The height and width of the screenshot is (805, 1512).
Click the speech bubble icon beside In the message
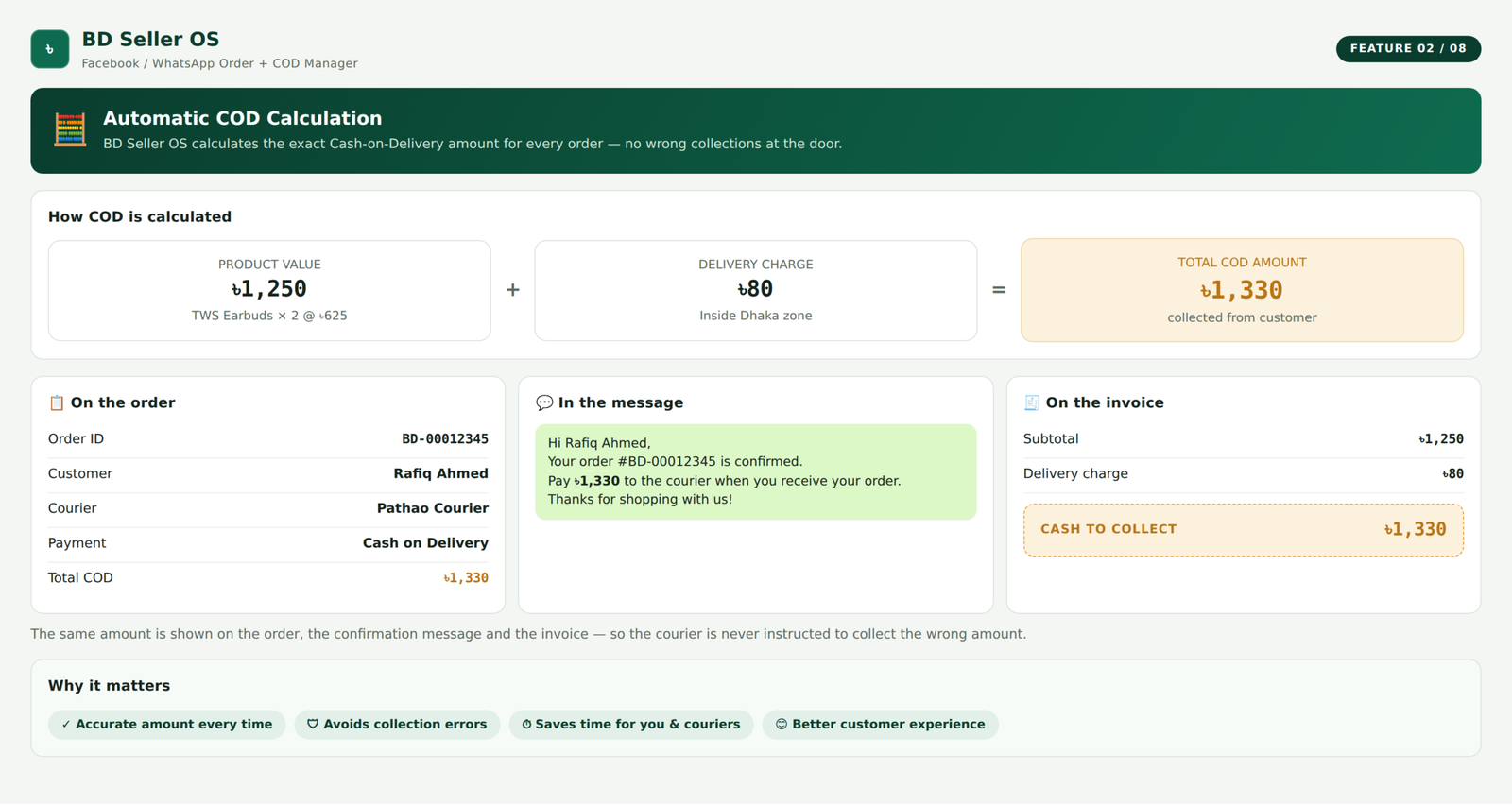pos(544,402)
